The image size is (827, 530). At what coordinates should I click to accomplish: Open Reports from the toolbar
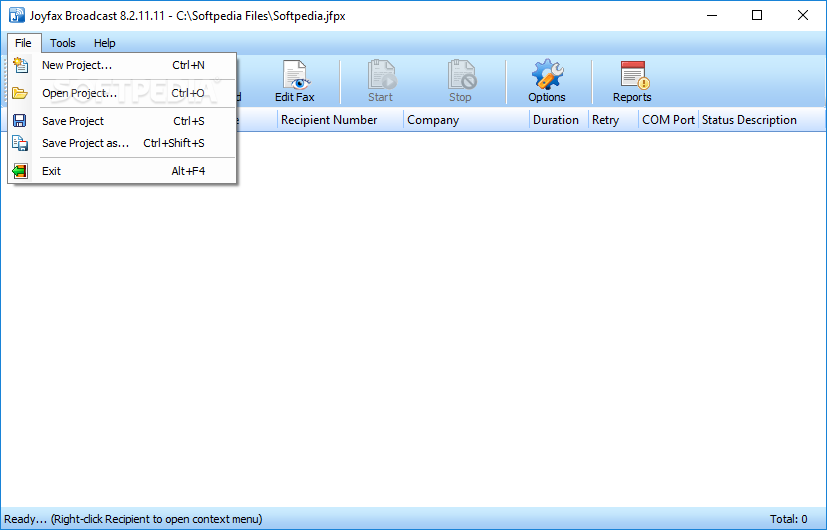pos(632,81)
